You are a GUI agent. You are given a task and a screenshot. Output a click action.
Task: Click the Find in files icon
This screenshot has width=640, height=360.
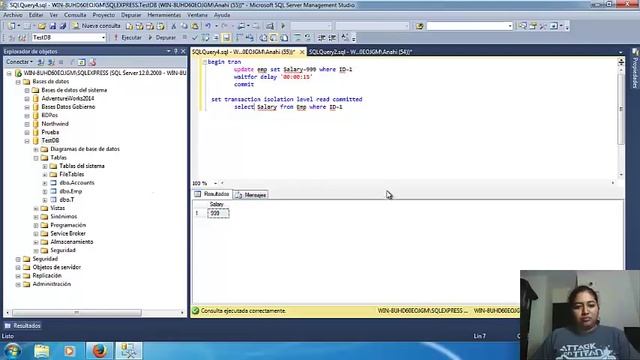[x=420, y=26]
